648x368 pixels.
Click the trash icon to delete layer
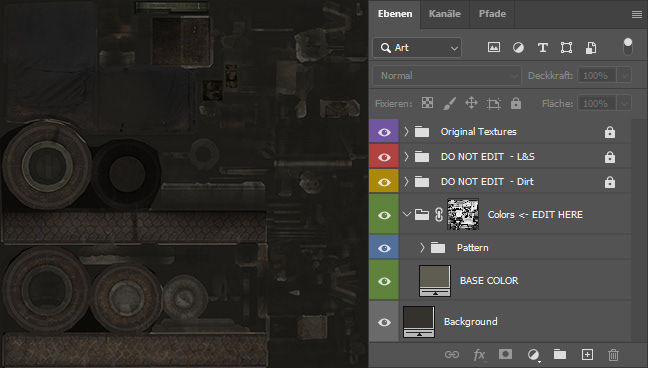613,355
